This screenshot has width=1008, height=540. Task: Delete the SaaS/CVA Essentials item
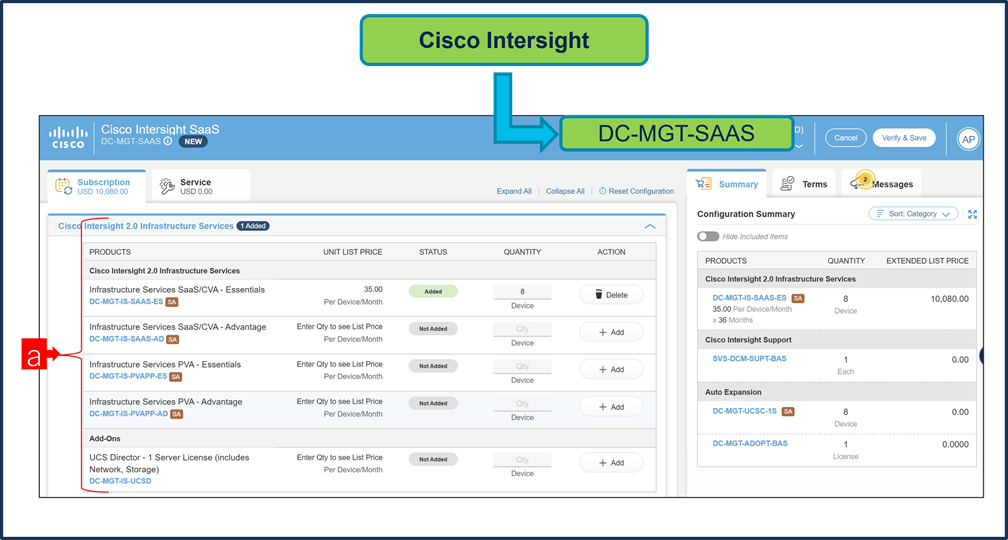click(x=611, y=295)
